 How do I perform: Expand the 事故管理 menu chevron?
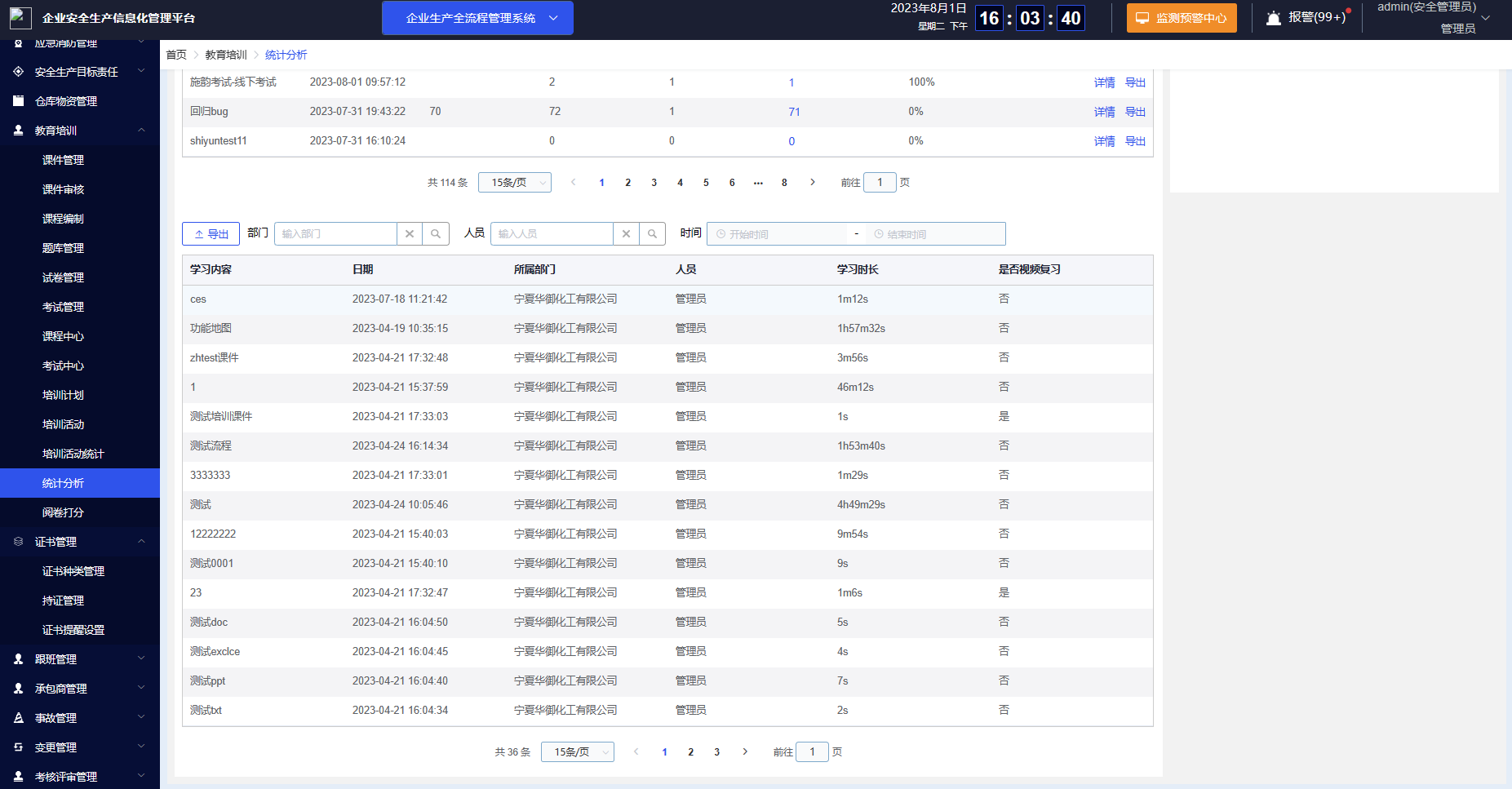tap(141, 718)
